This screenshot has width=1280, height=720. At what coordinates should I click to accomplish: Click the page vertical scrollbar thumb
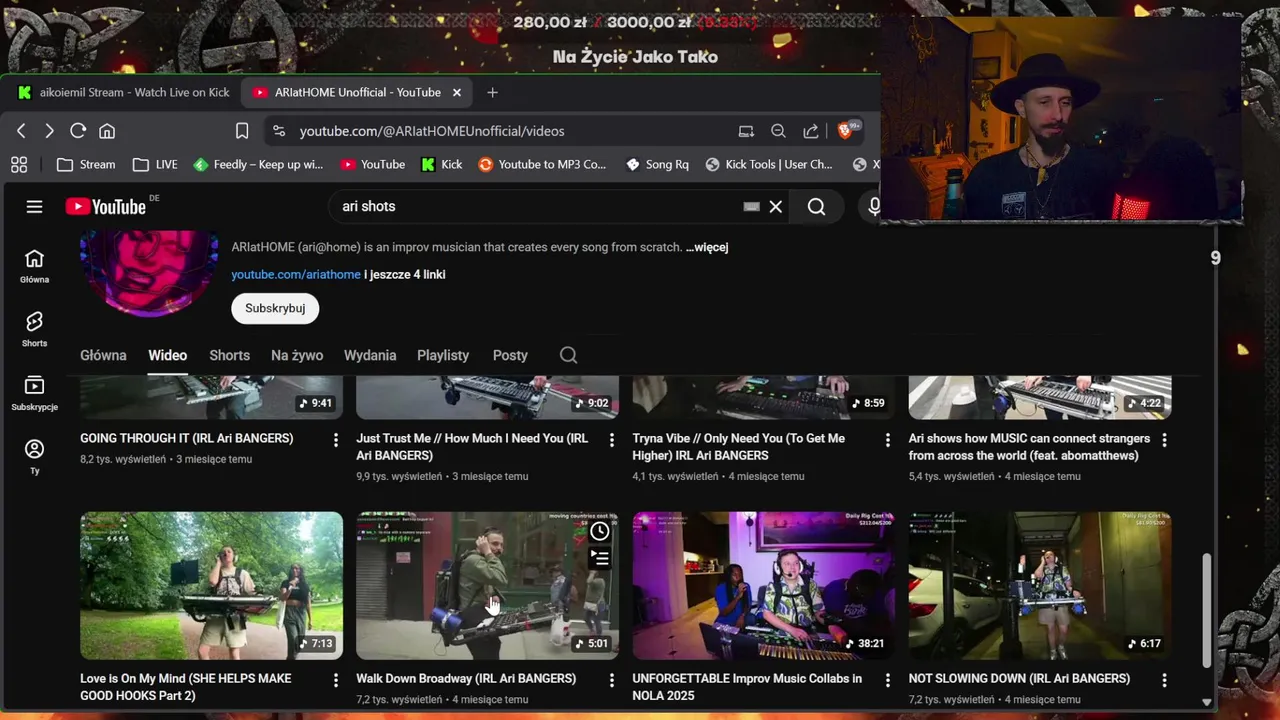click(1206, 612)
